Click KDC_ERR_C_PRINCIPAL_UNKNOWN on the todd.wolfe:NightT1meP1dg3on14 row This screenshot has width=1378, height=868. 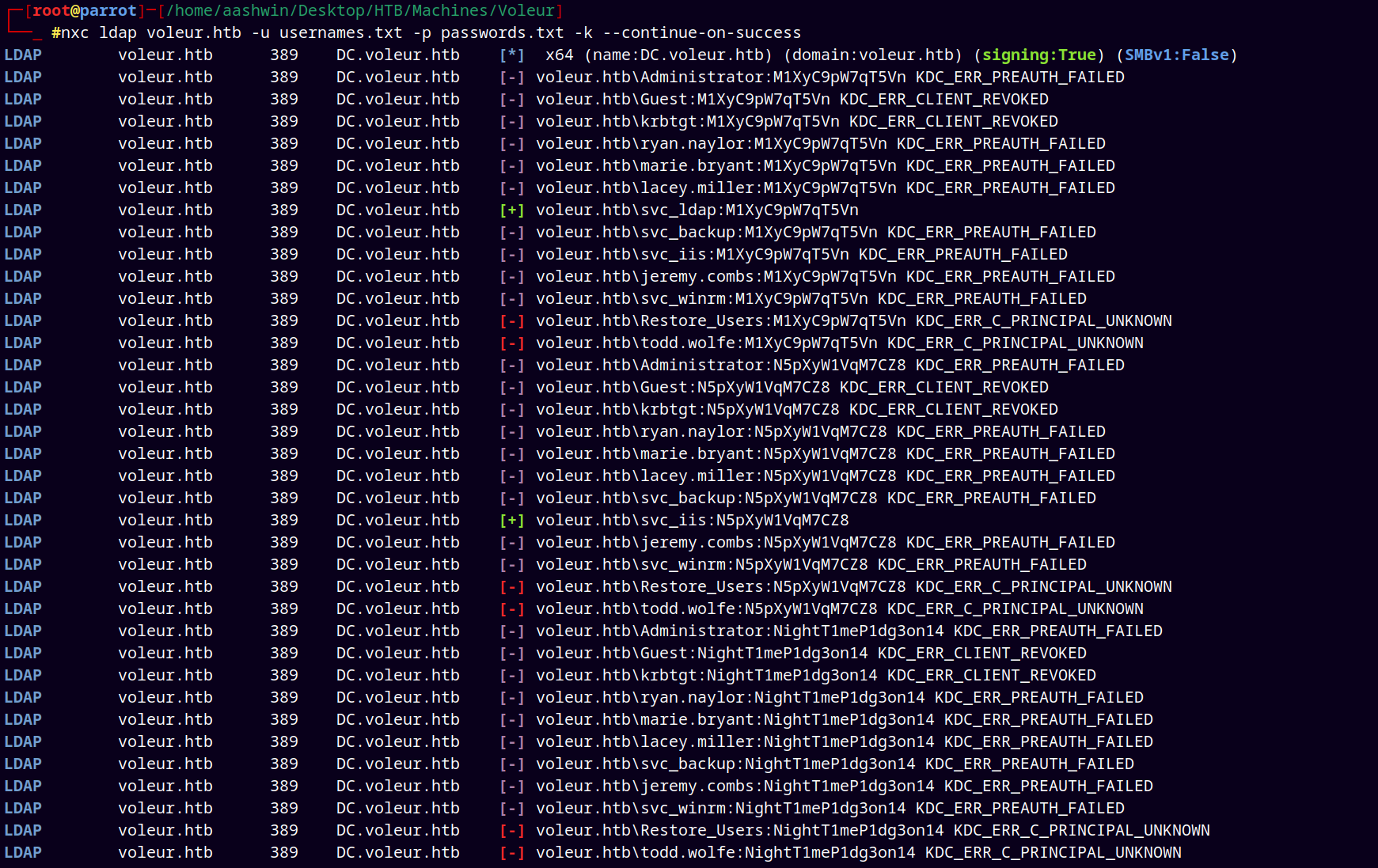point(1053,852)
